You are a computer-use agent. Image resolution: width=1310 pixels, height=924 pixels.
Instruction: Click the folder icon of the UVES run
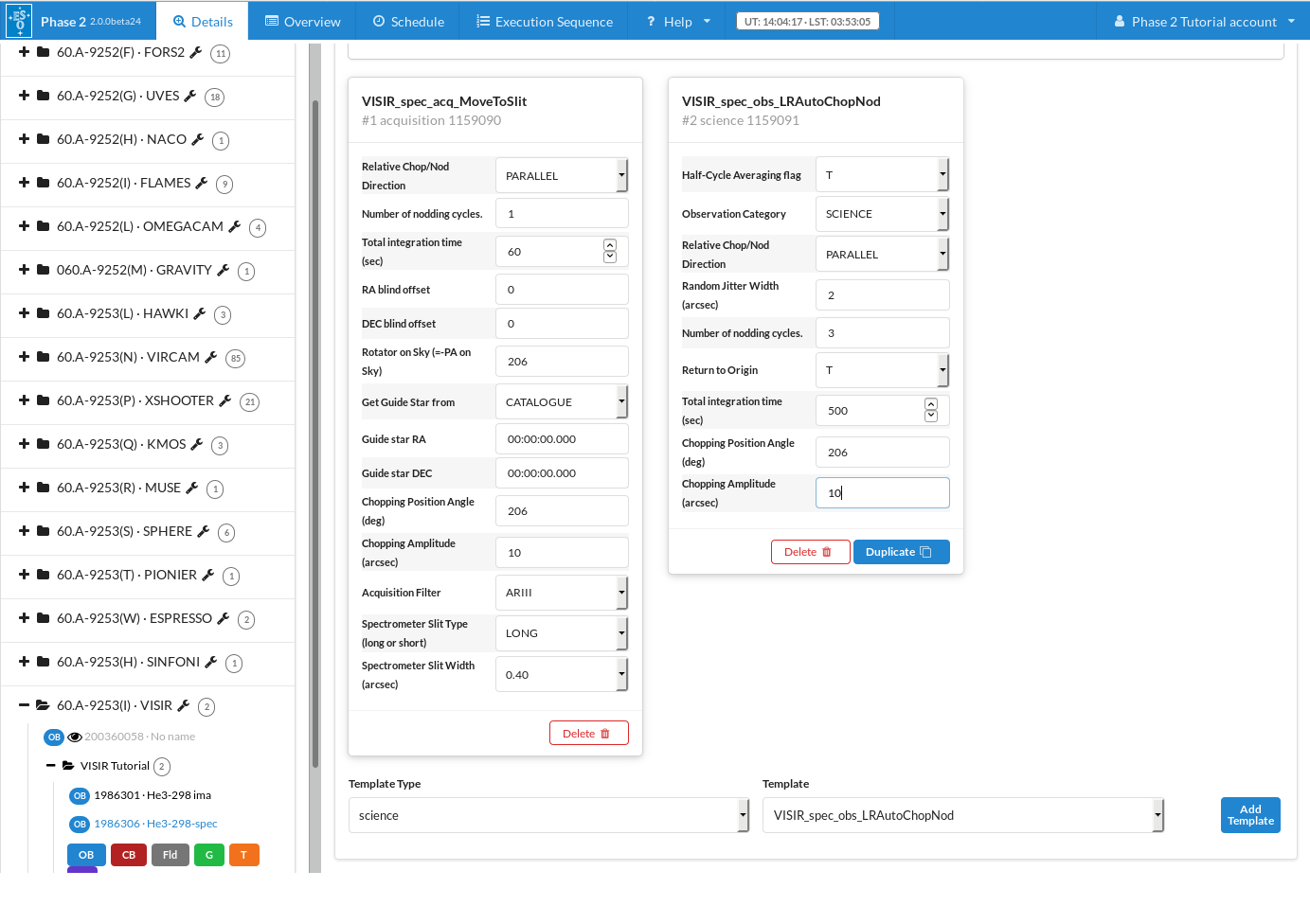click(x=44, y=97)
